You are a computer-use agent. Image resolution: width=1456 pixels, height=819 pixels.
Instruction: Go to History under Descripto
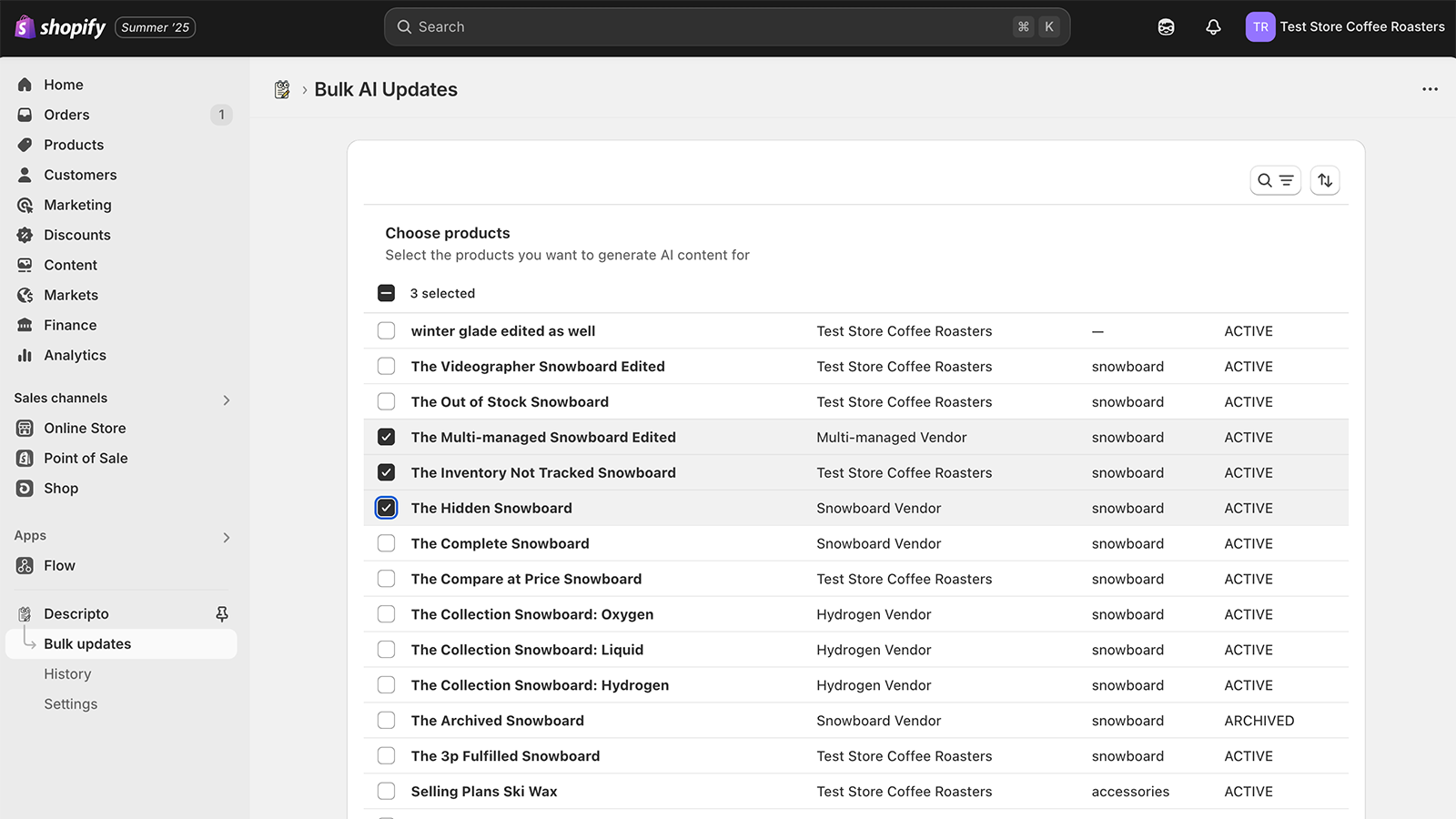[67, 674]
